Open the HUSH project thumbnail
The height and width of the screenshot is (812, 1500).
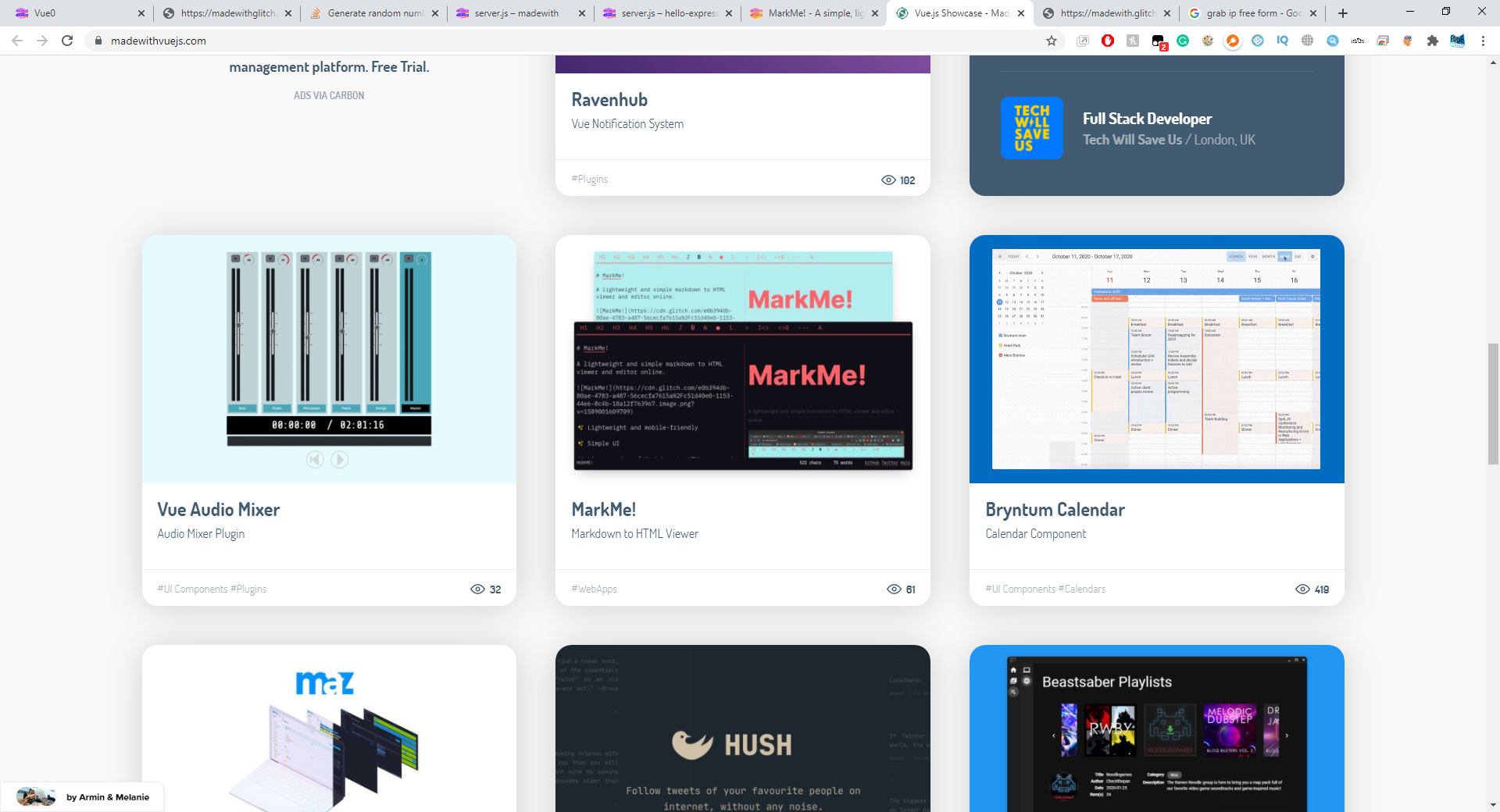[x=743, y=728]
